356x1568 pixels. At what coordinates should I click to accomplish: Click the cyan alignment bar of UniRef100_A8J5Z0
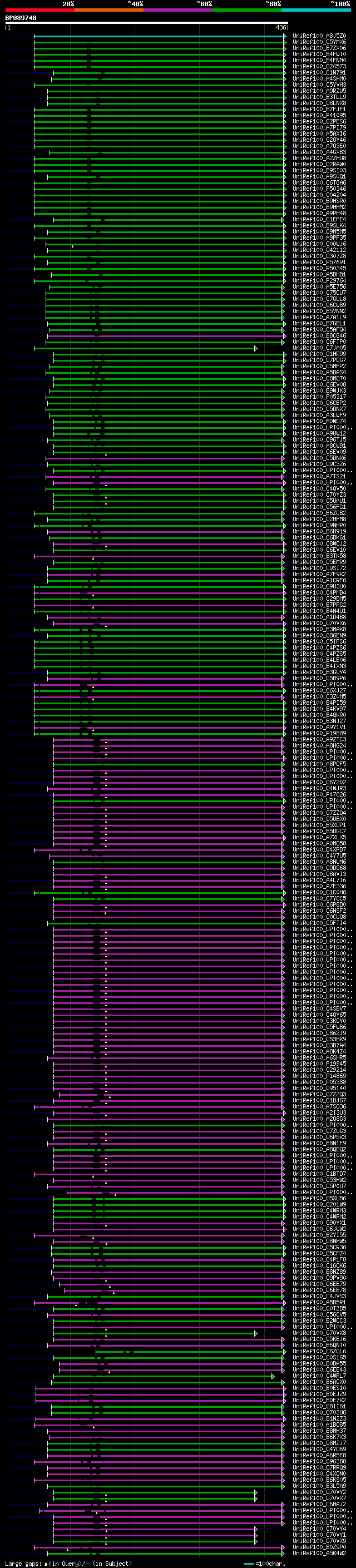(x=160, y=36)
